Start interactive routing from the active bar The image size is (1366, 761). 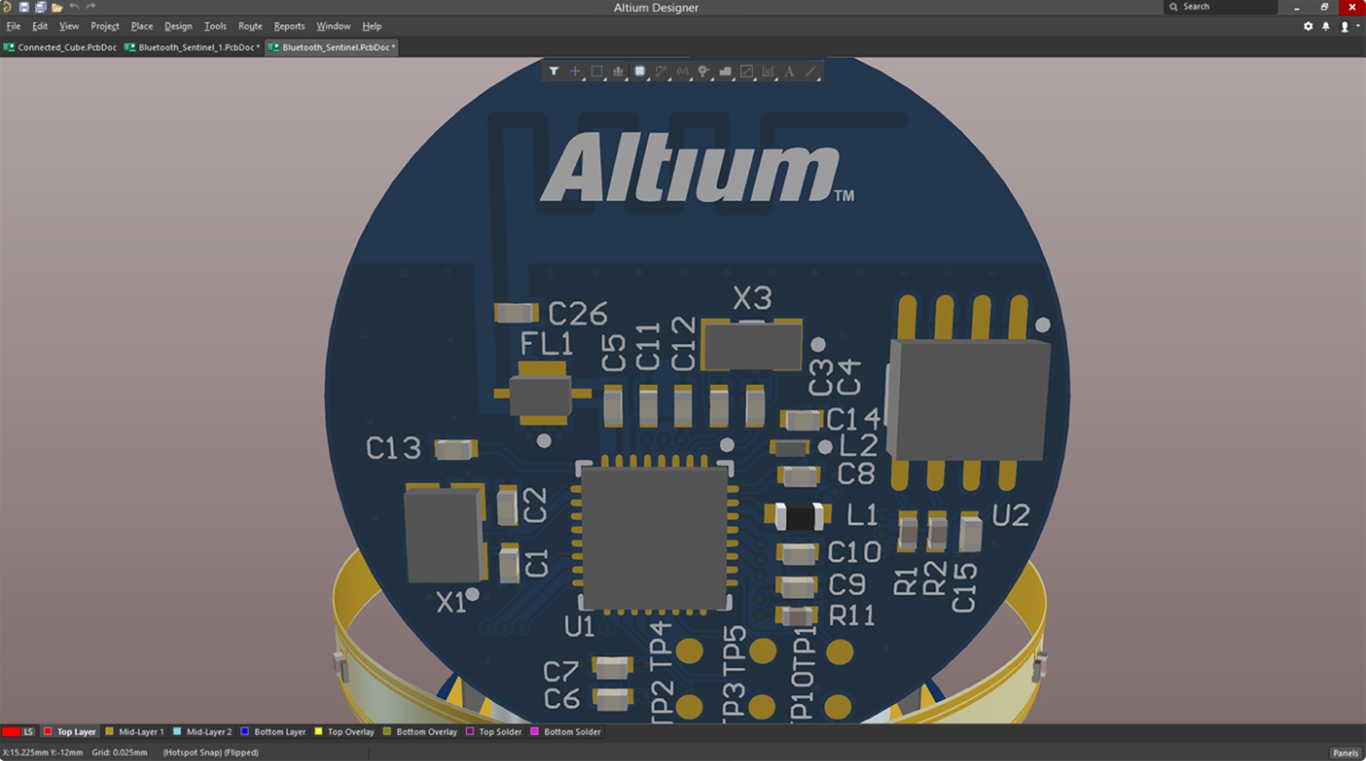tap(661, 71)
